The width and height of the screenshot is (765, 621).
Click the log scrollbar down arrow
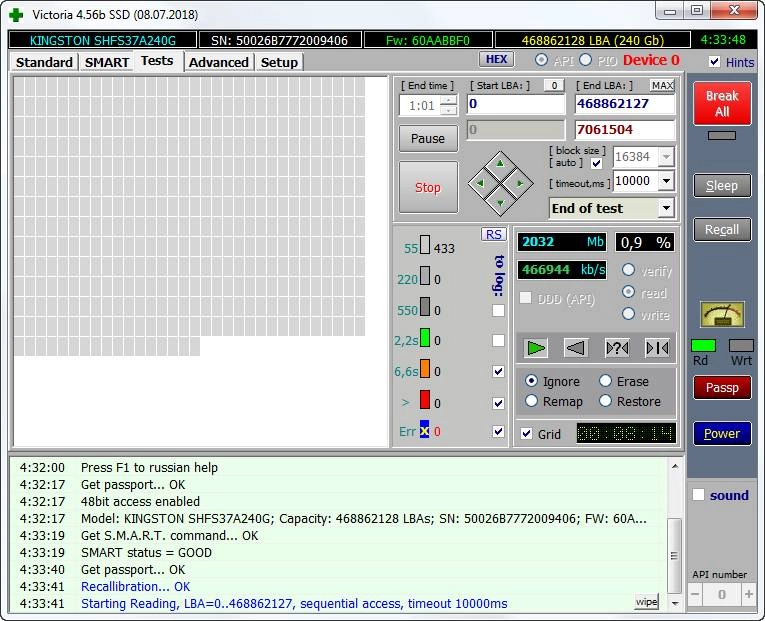pyautogui.click(x=675, y=603)
